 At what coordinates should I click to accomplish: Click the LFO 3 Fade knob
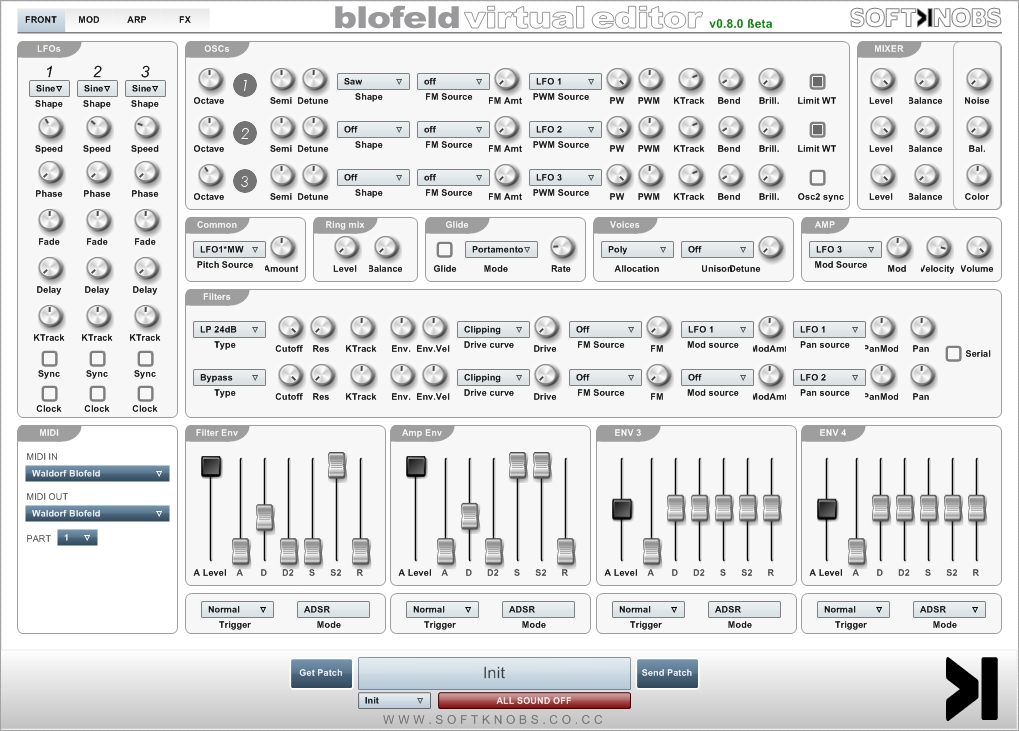[146, 221]
